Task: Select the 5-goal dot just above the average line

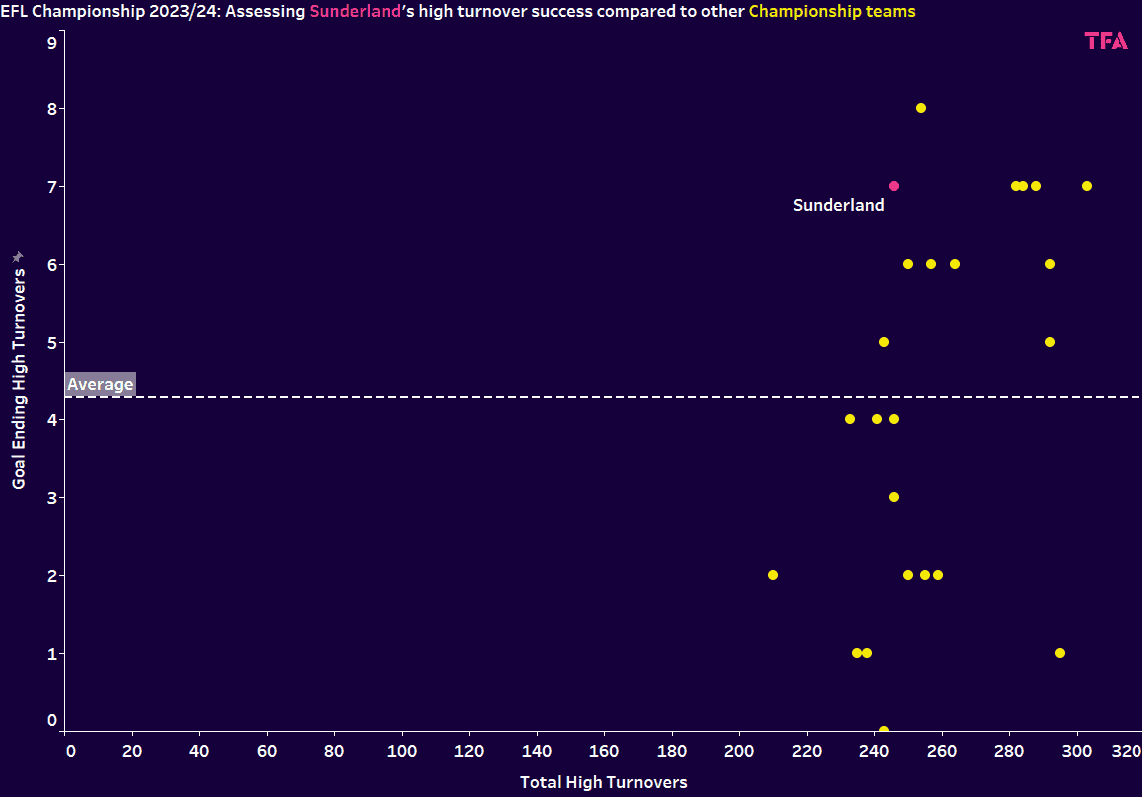Action: coord(884,342)
